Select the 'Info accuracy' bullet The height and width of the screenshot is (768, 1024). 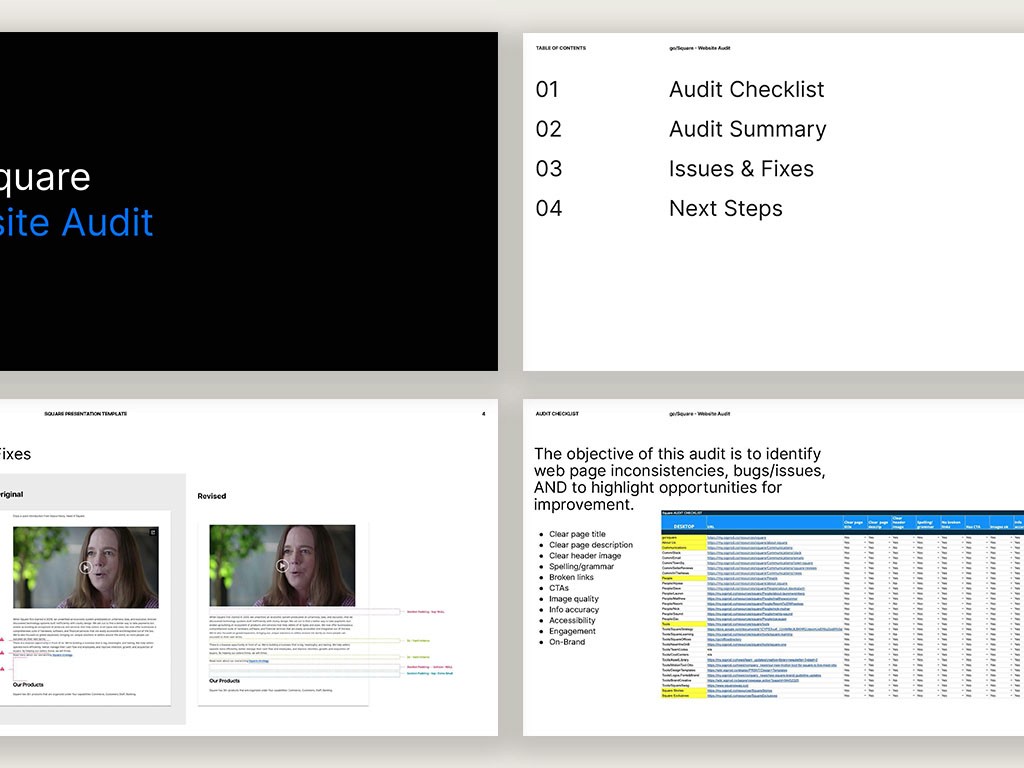tap(574, 610)
